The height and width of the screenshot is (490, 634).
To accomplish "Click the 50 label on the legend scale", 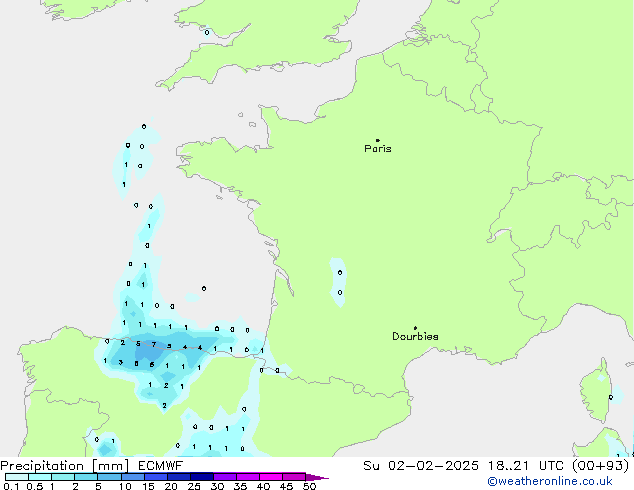I will [x=310, y=487].
